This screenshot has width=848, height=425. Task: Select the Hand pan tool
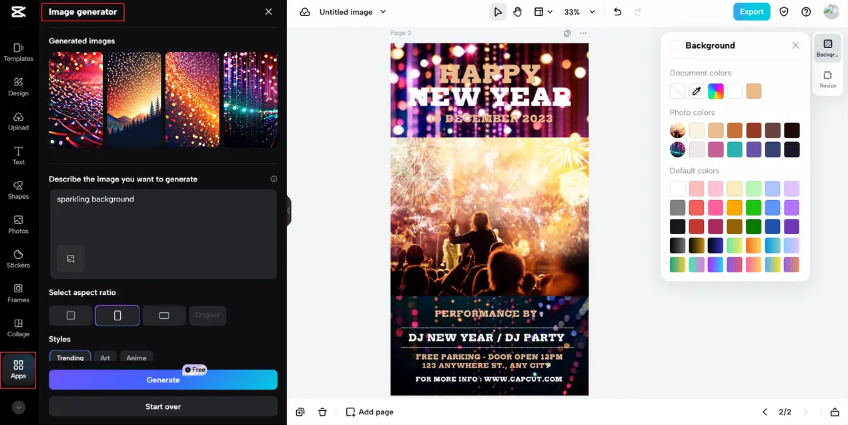pos(518,12)
